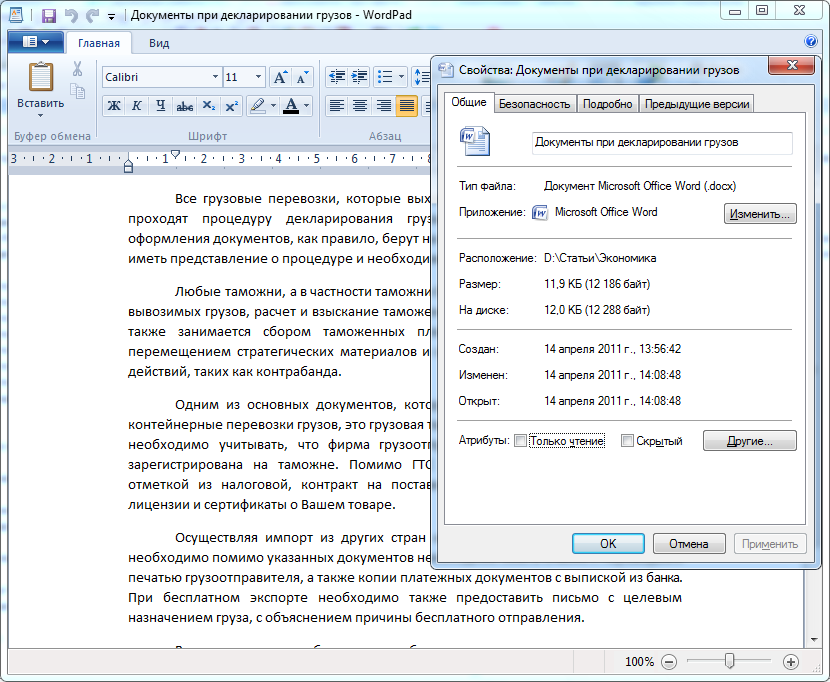The height and width of the screenshot is (682, 830).
Task: Click the zoom slider handle
Action: point(730,661)
